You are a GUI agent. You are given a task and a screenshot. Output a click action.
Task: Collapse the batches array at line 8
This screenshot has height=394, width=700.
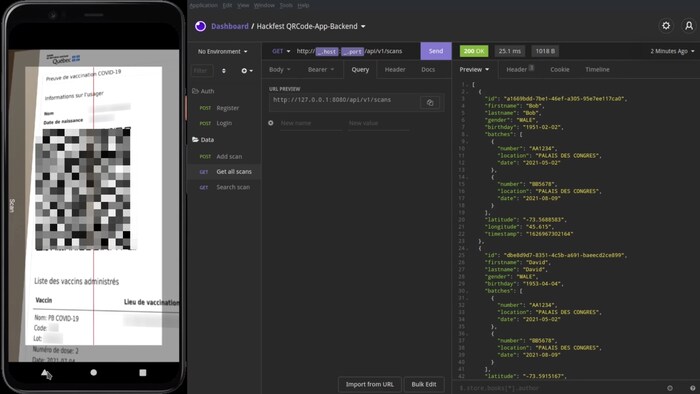click(467, 134)
